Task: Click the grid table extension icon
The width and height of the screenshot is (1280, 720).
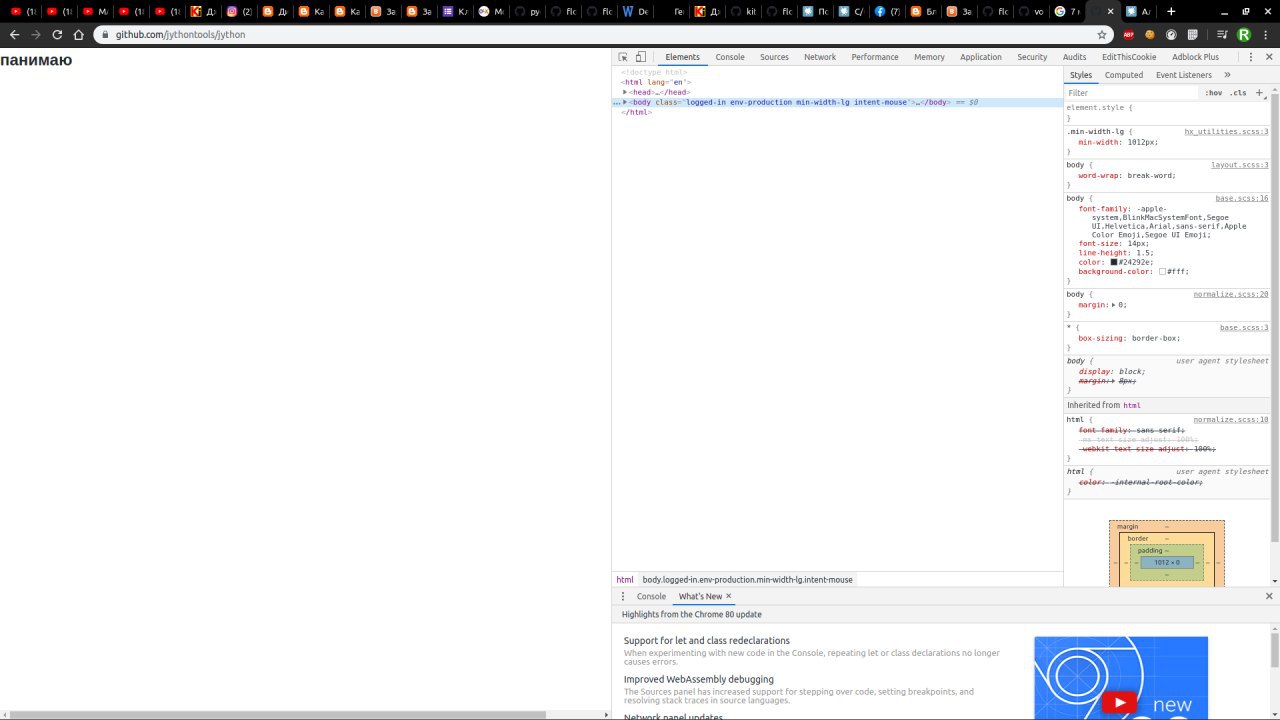Action: (x=1193, y=34)
